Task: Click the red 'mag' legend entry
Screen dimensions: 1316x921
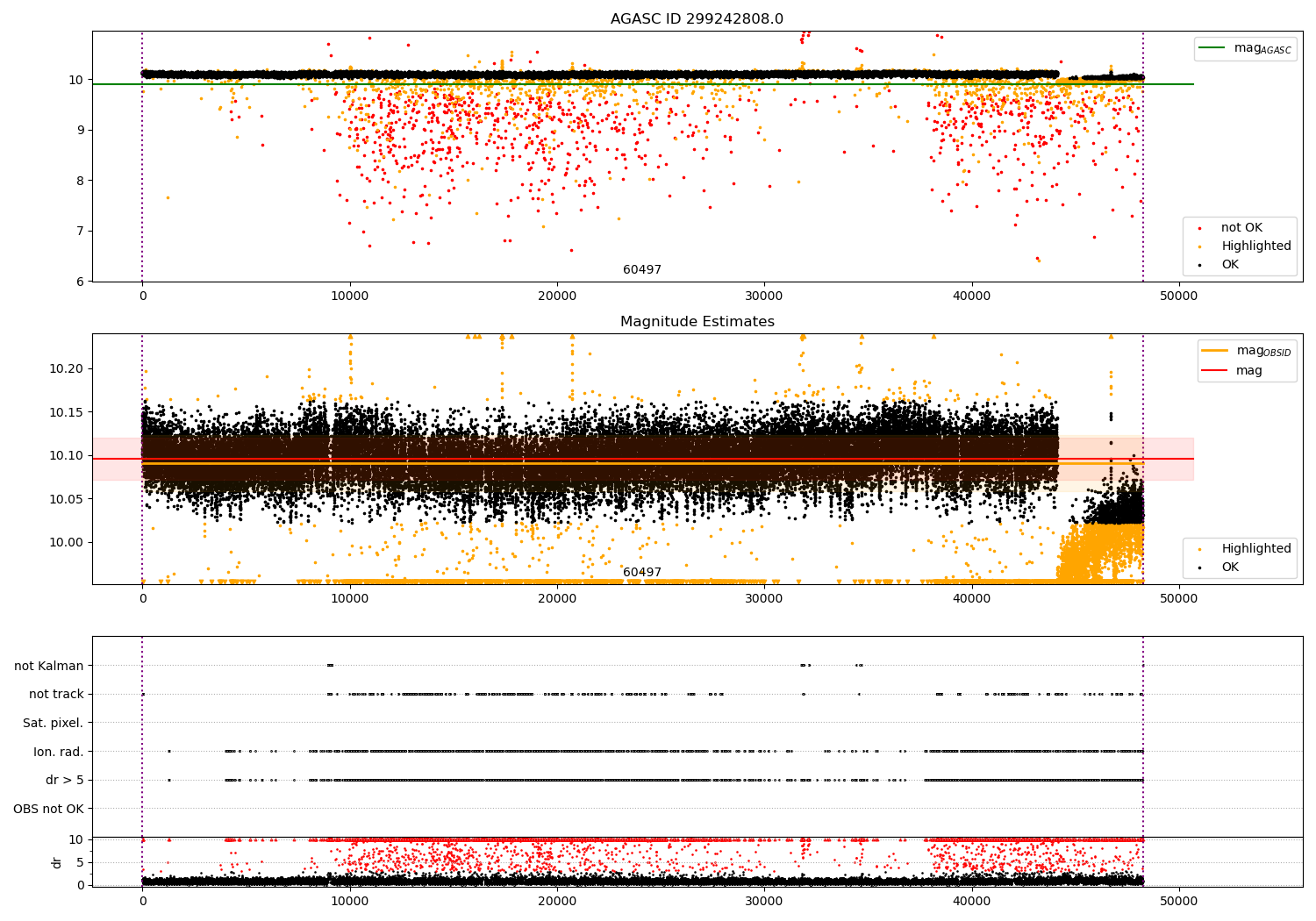Action: pos(1233,370)
